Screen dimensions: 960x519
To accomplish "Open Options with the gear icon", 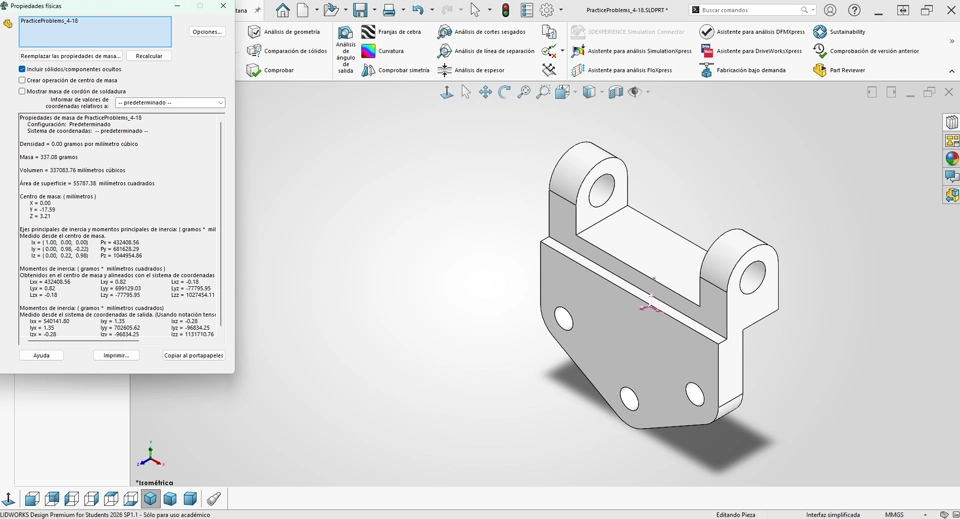I will point(547,10).
